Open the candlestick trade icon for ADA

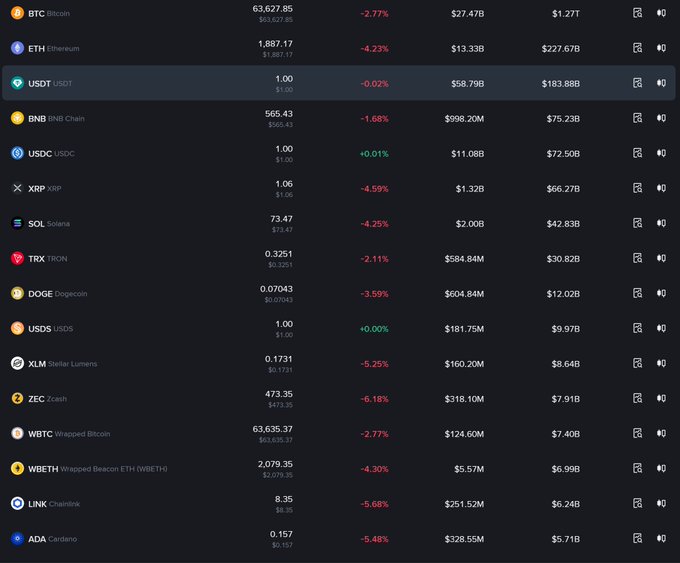pos(661,539)
